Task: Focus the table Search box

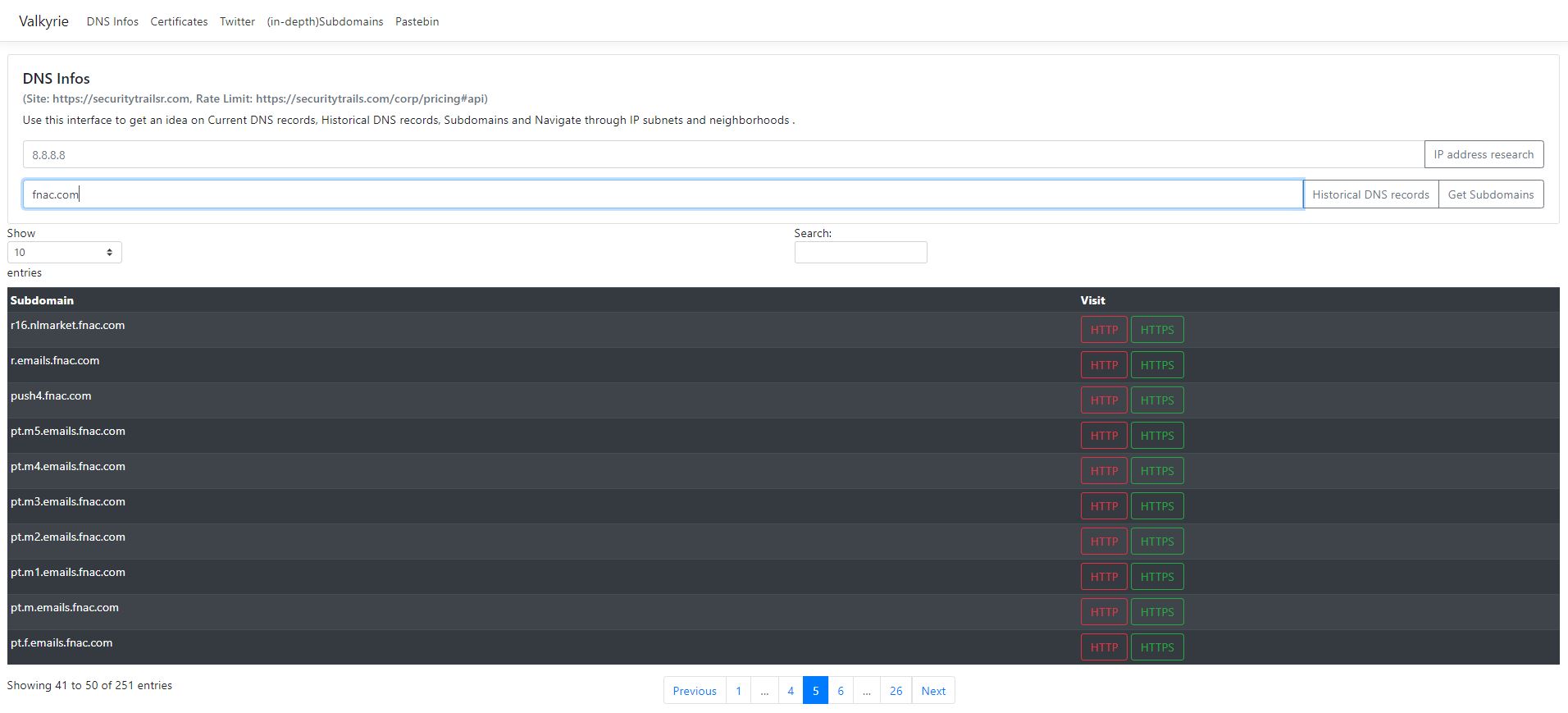Action: pos(860,252)
